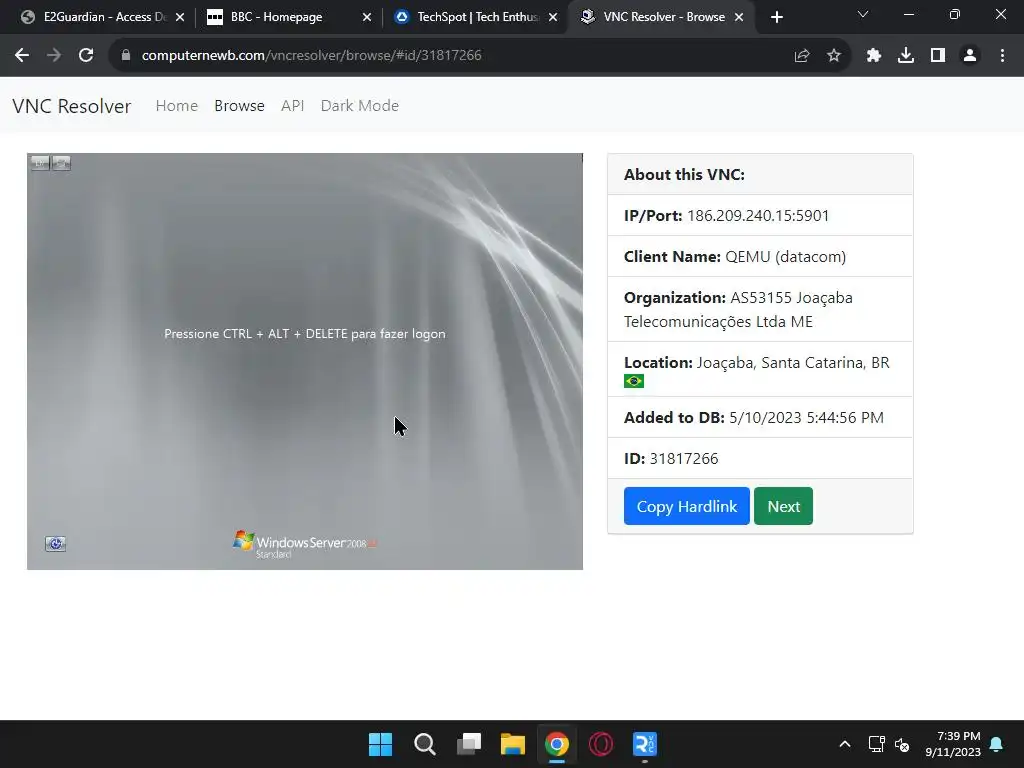Click Added to DB 5/10/2023 timestamp

tap(754, 417)
